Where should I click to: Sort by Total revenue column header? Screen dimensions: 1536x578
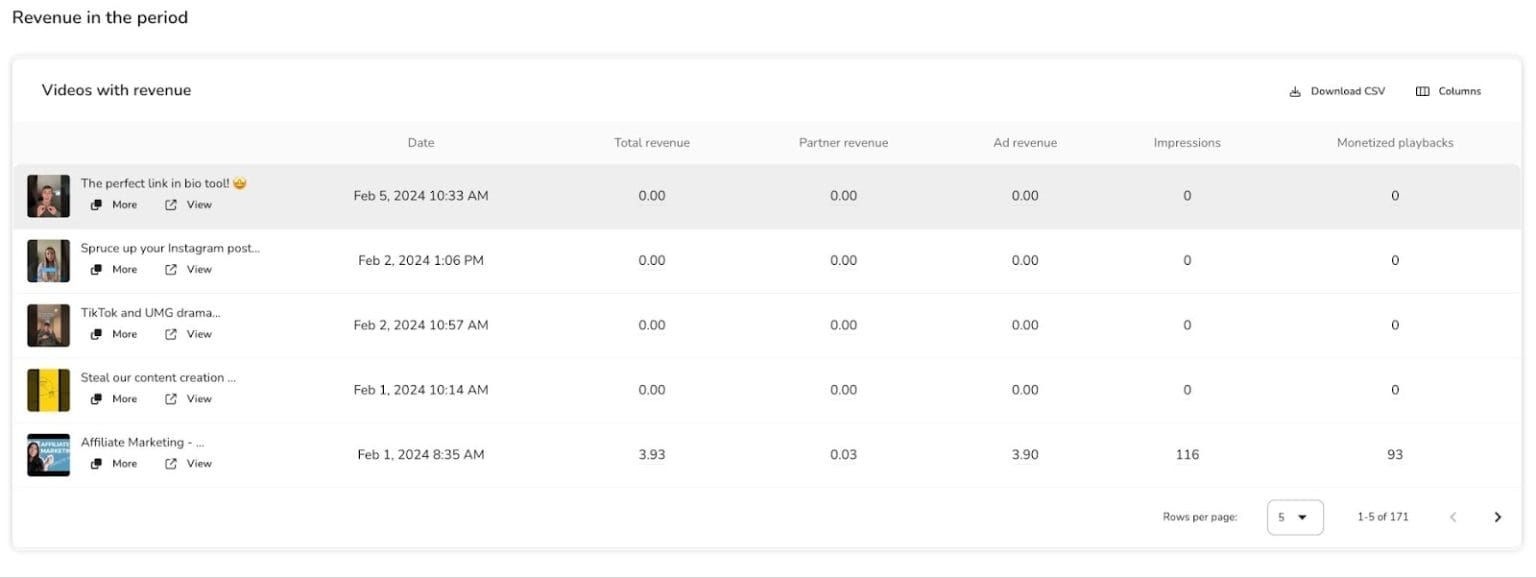click(651, 143)
